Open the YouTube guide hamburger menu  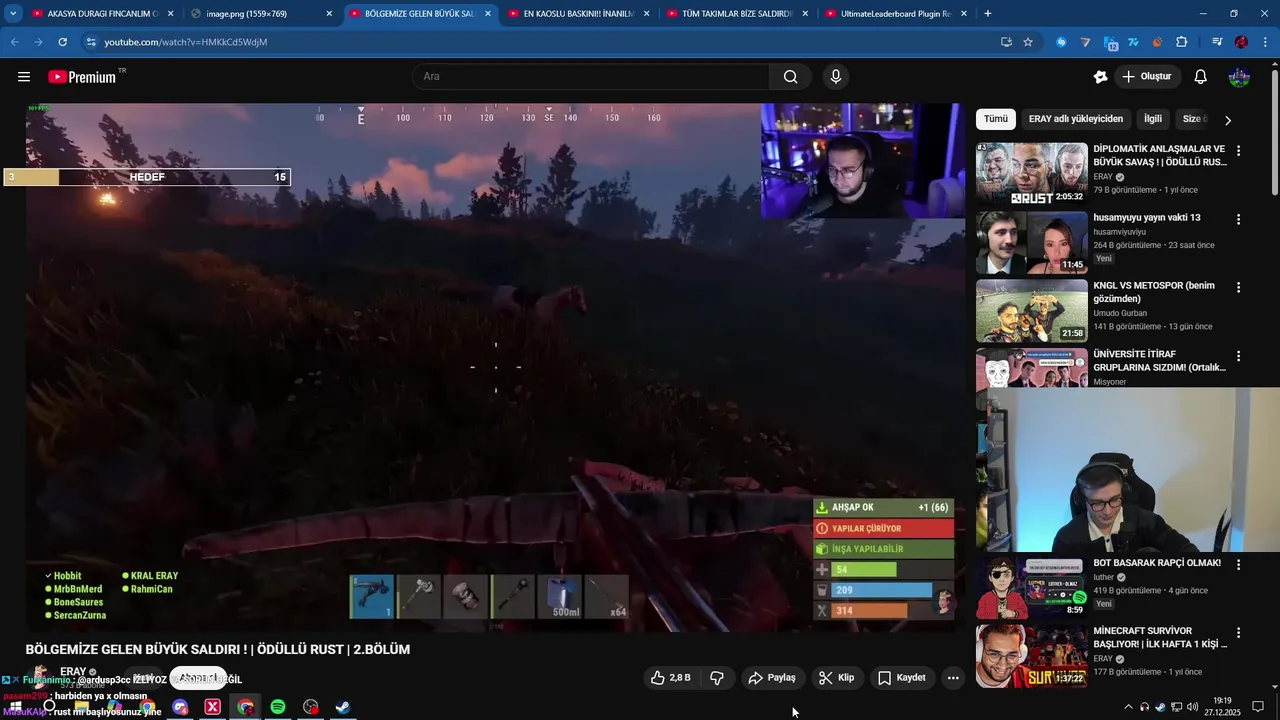[24, 77]
